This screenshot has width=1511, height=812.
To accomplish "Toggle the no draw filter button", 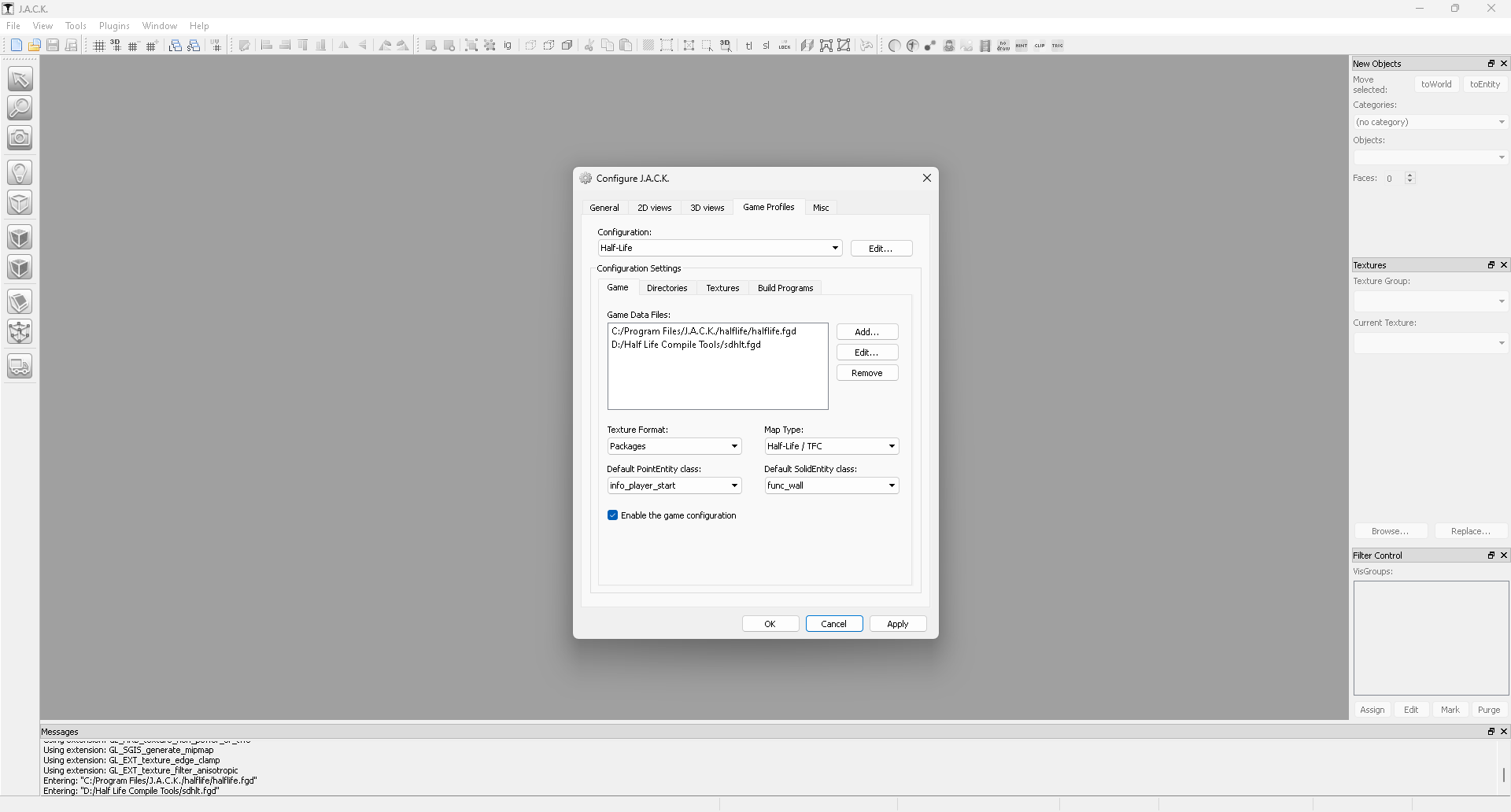I will [1003, 46].
